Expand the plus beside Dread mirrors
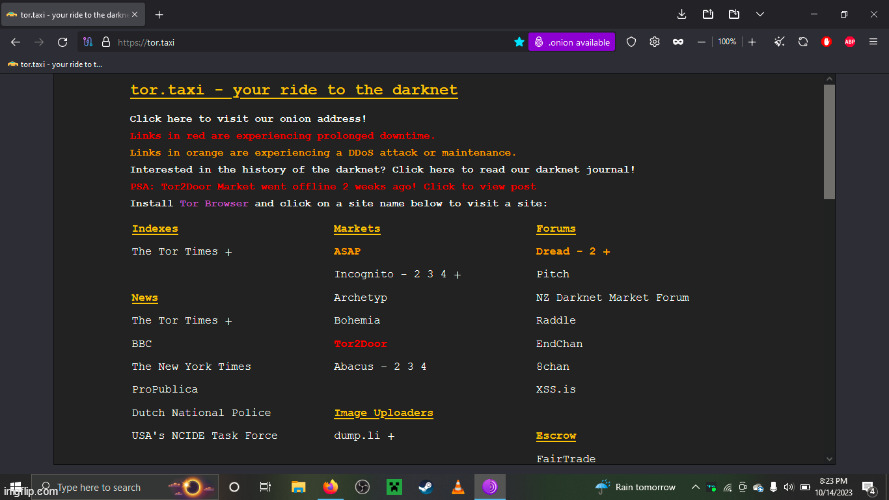 [606, 252]
